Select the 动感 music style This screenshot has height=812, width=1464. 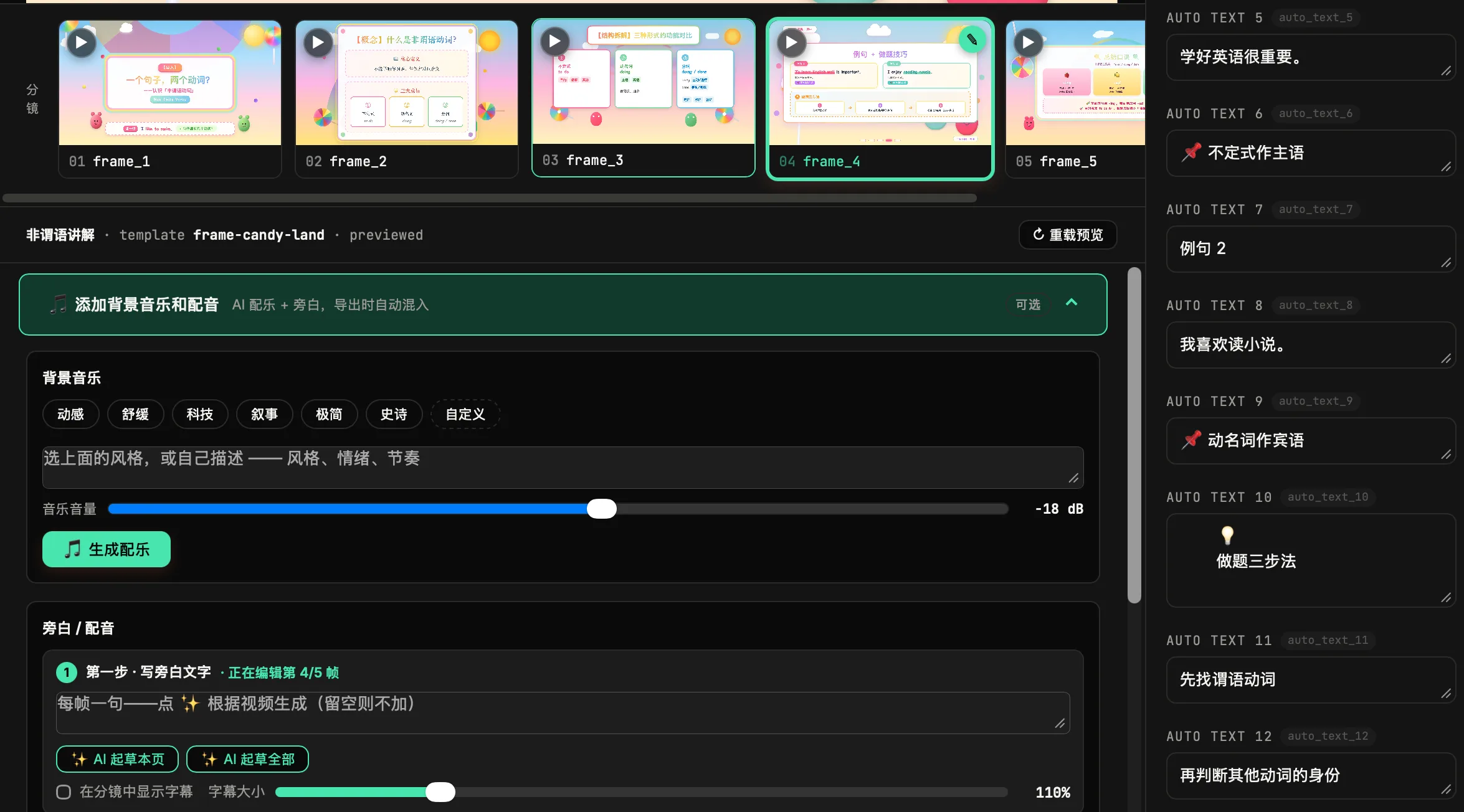click(x=70, y=414)
